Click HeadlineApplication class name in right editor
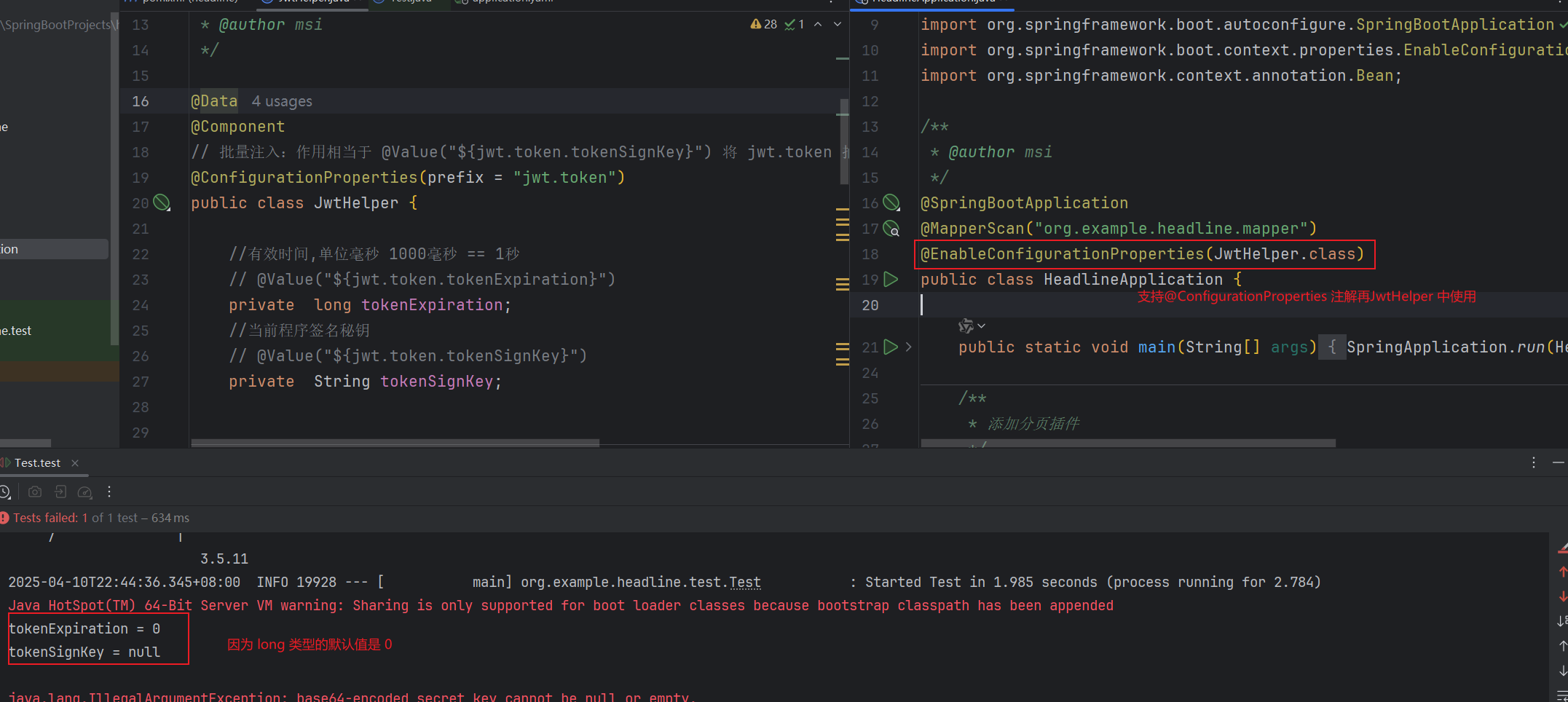Image resolution: width=1568 pixels, height=702 pixels. (x=1133, y=280)
